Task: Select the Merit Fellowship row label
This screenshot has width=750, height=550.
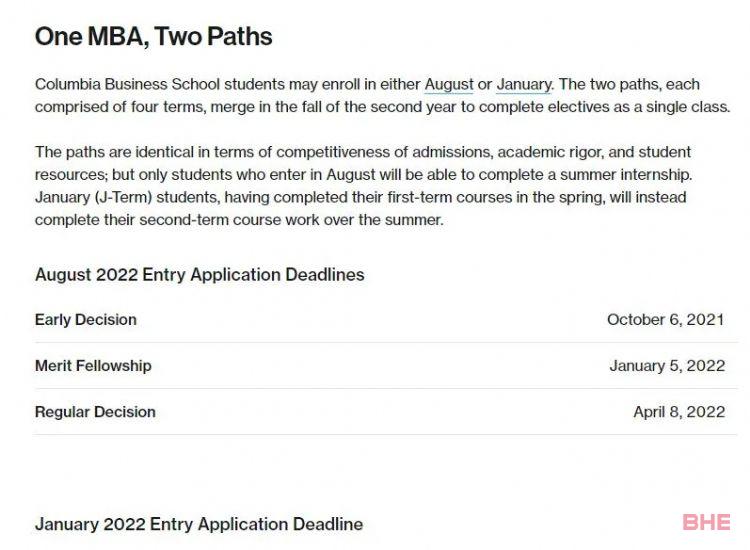Action: [x=93, y=366]
